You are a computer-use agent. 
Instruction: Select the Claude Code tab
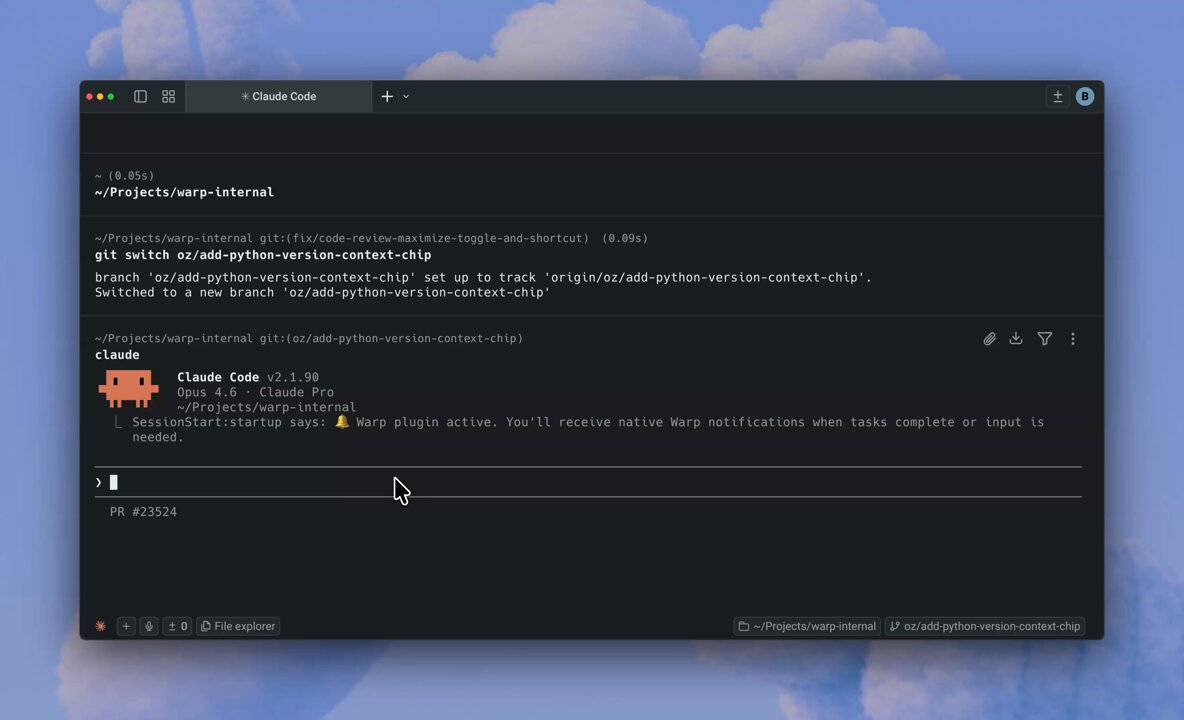click(x=279, y=97)
